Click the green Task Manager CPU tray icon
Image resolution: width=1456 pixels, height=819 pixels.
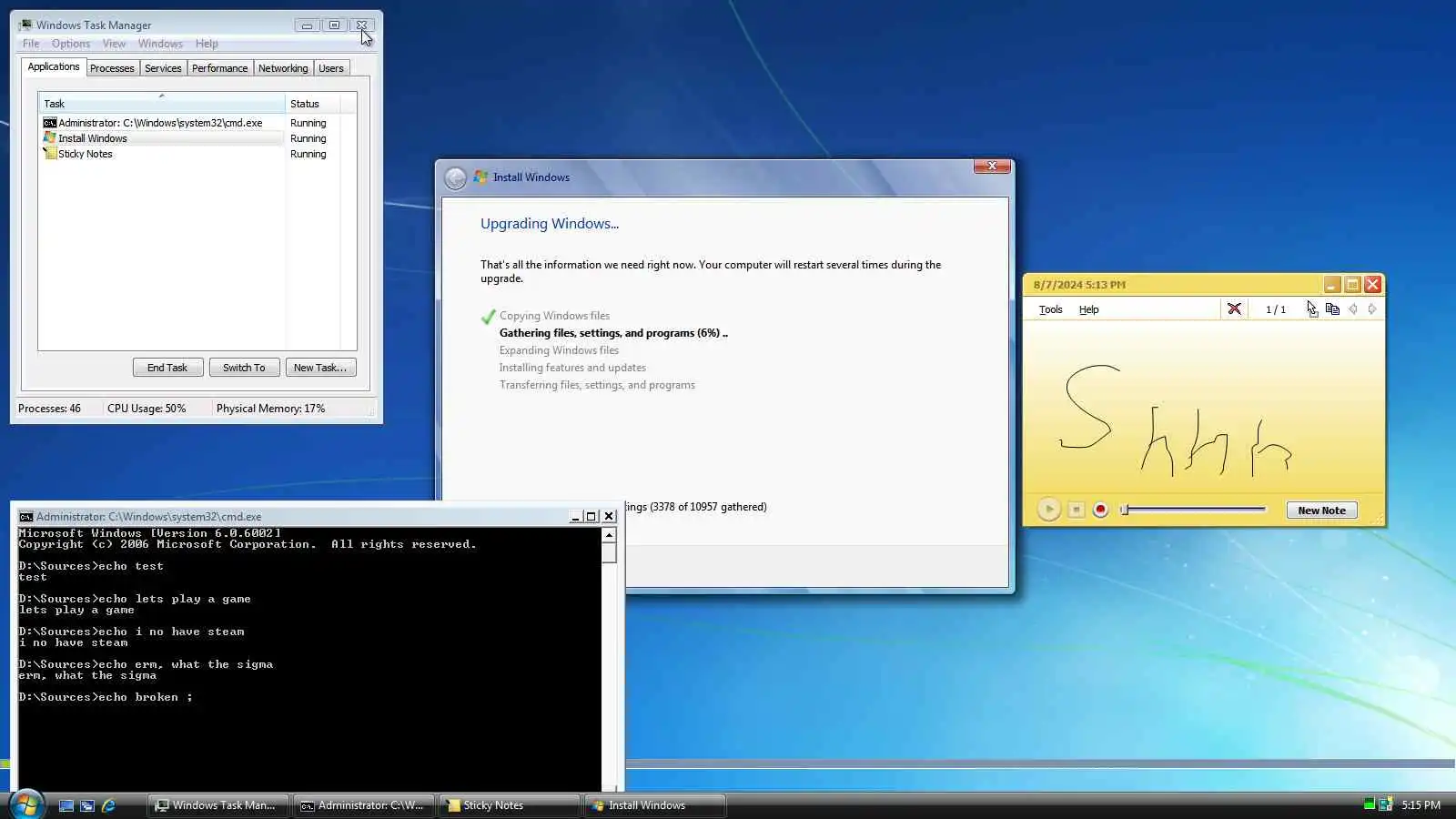[1370, 804]
